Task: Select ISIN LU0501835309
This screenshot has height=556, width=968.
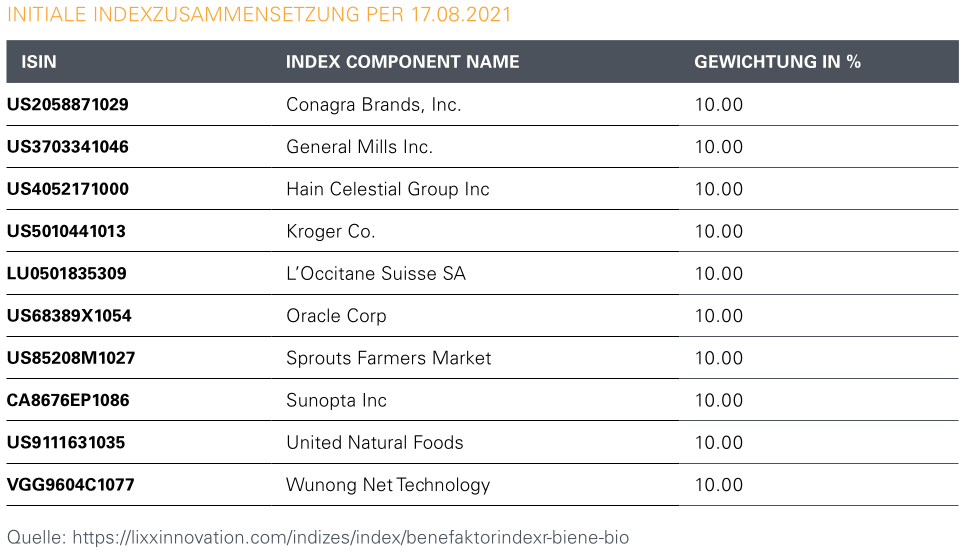Action: click(x=66, y=273)
